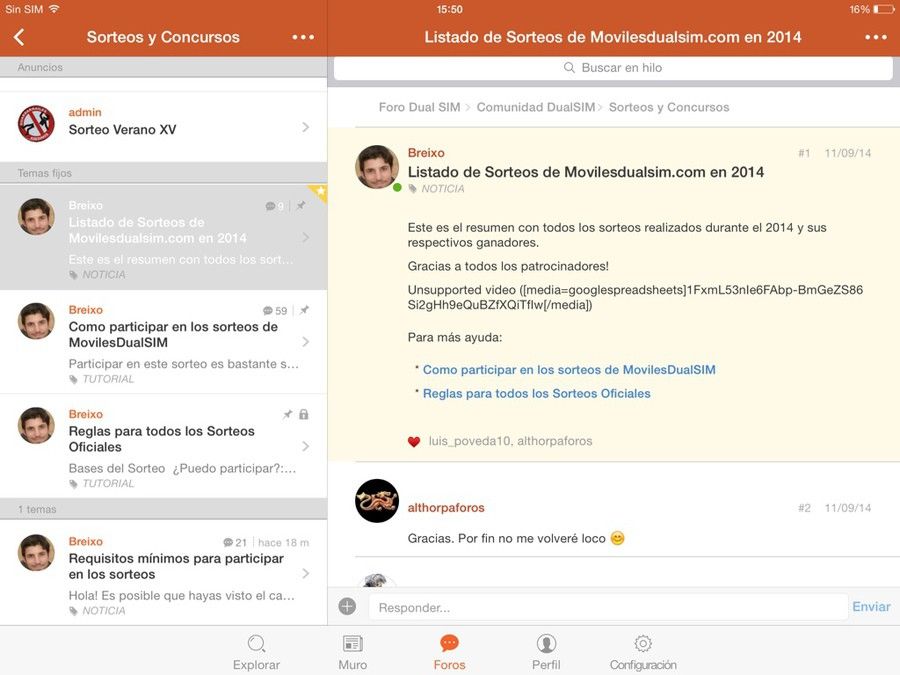Click post number #1
This screenshot has width=900, height=675.
click(804, 153)
